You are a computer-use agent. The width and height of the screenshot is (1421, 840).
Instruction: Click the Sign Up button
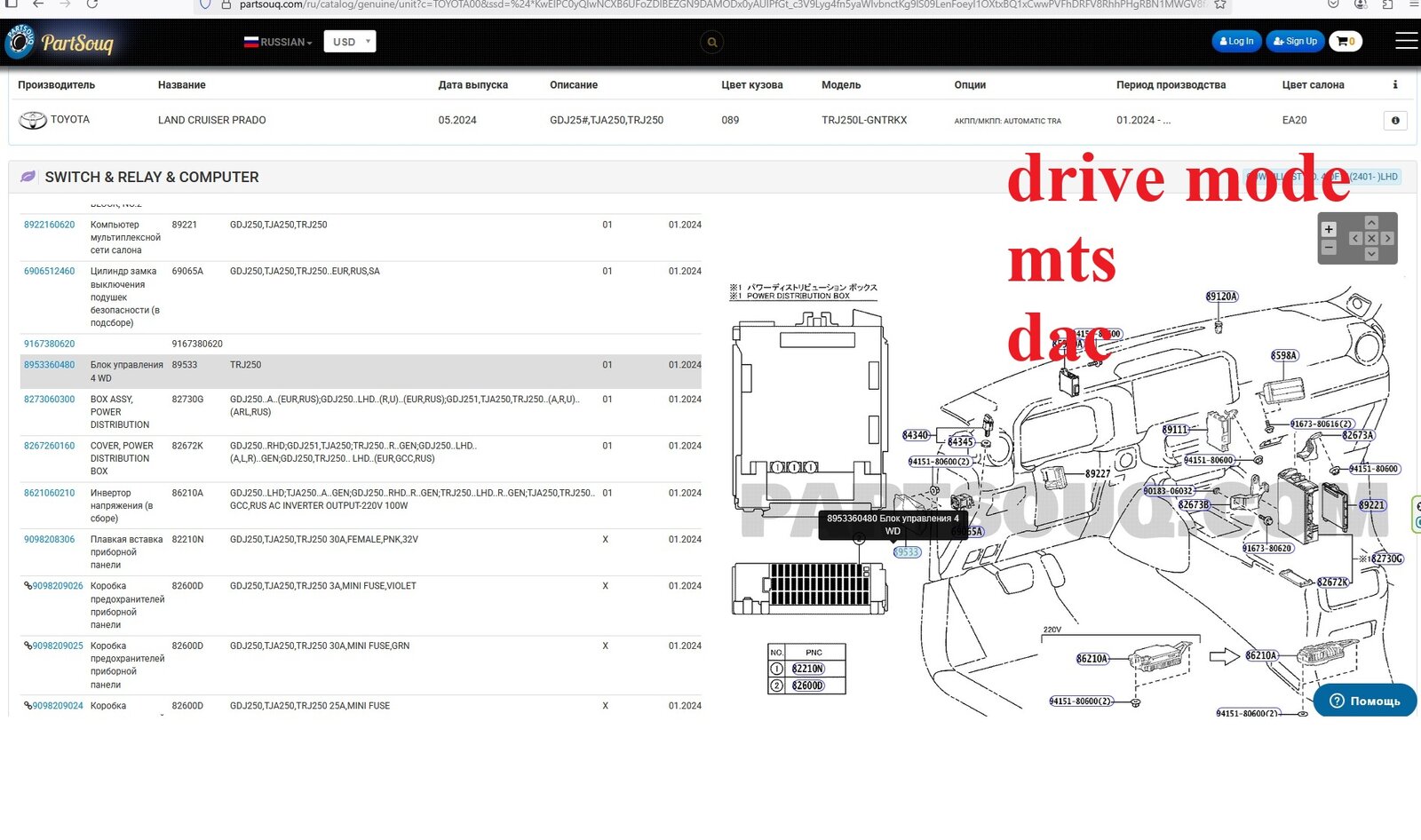click(x=1295, y=41)
